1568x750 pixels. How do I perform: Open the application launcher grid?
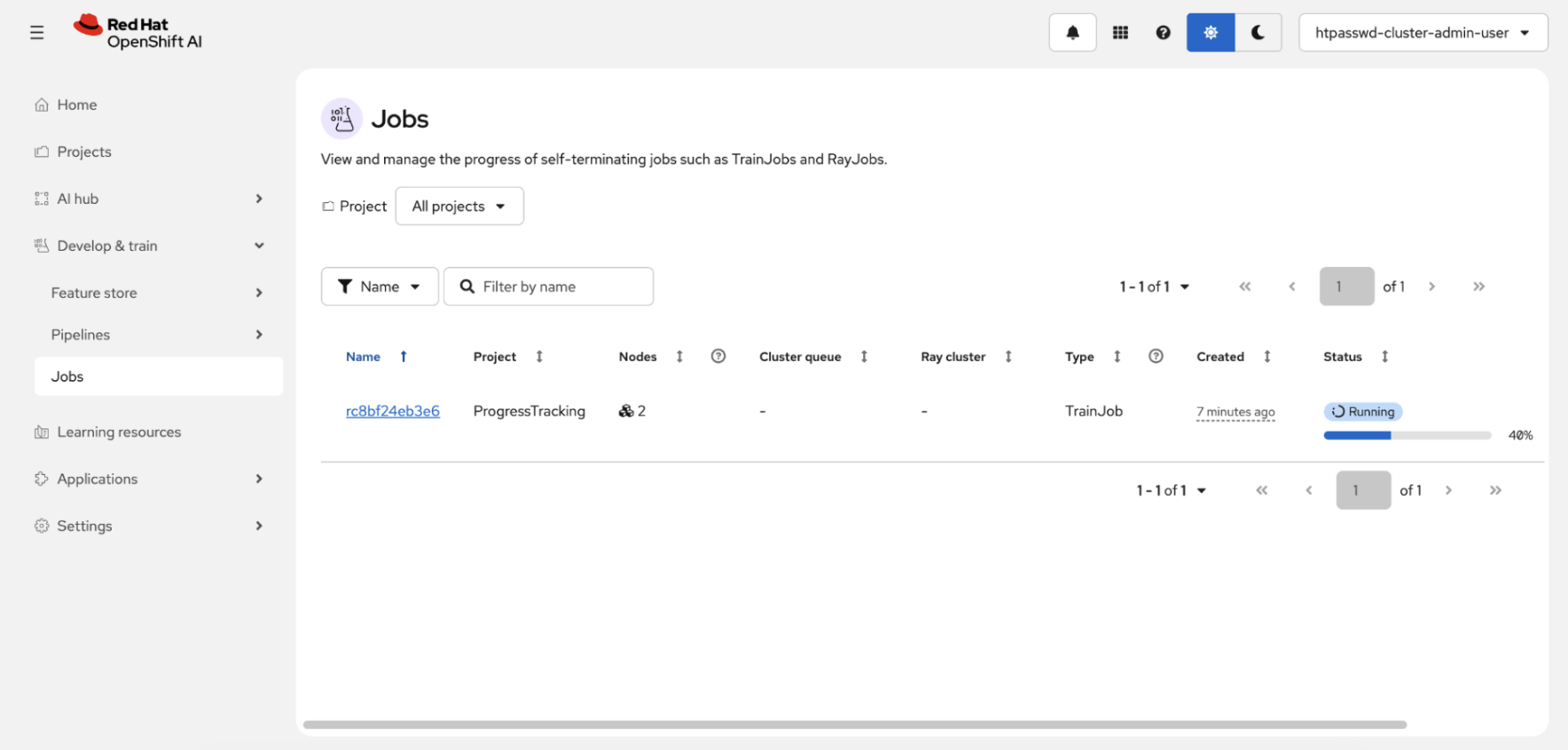(x=1120, y=33)
